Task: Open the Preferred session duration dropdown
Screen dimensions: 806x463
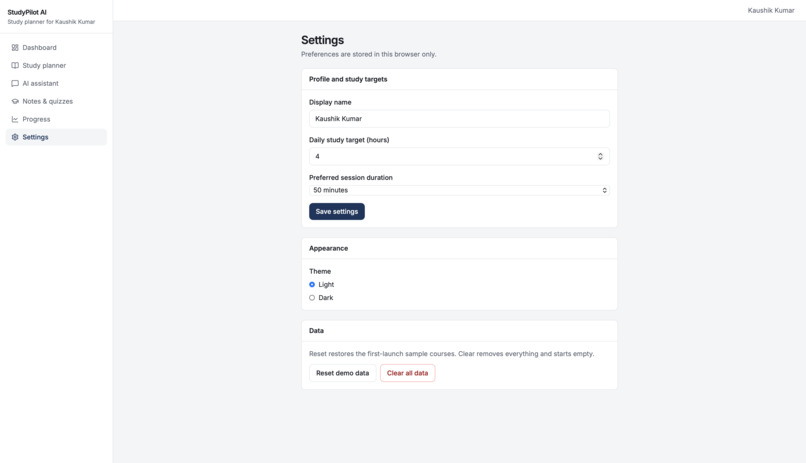Action: pos(459,190)
